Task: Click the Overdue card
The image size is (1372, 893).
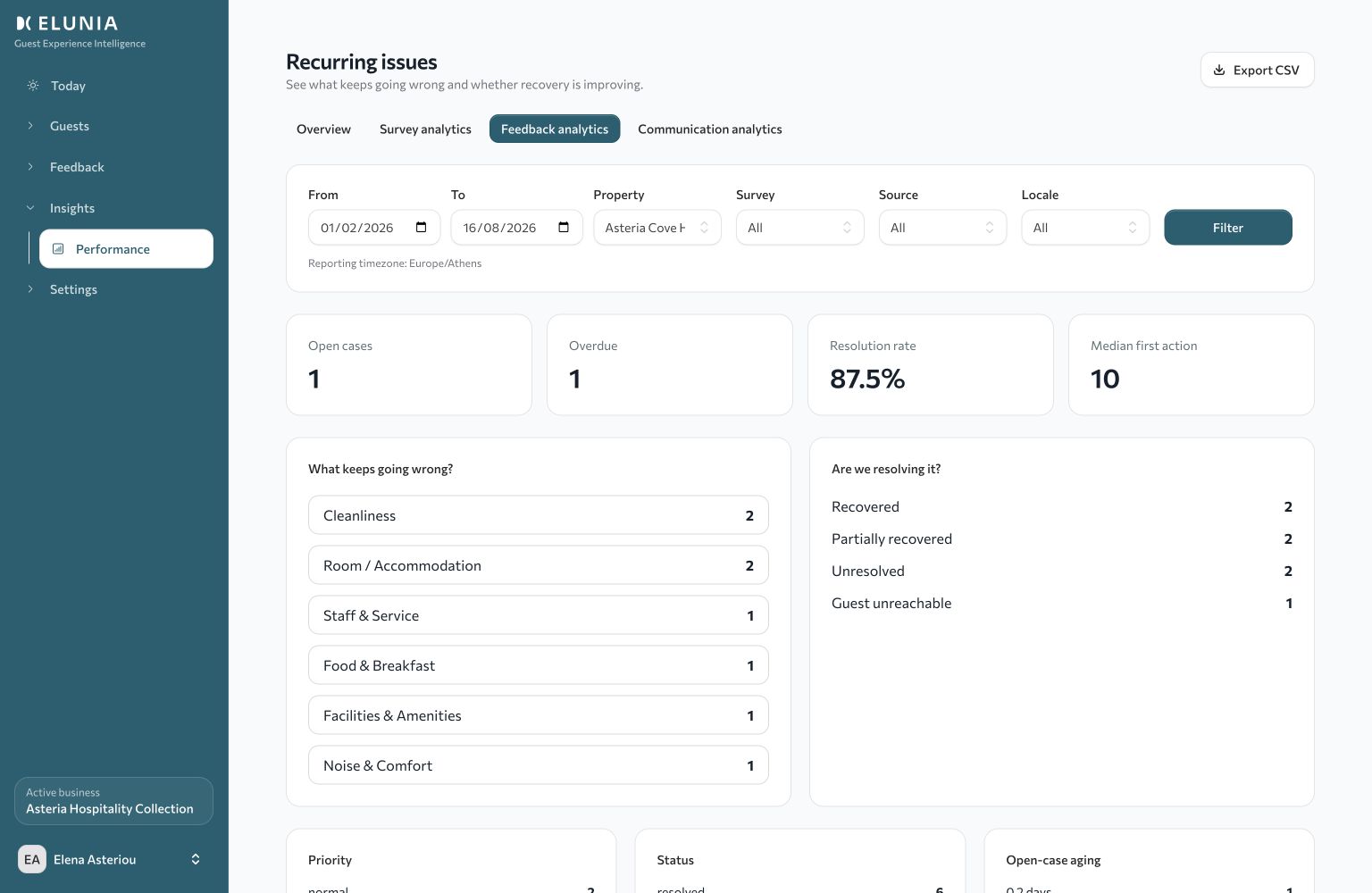Action: (x=670, y=364)
